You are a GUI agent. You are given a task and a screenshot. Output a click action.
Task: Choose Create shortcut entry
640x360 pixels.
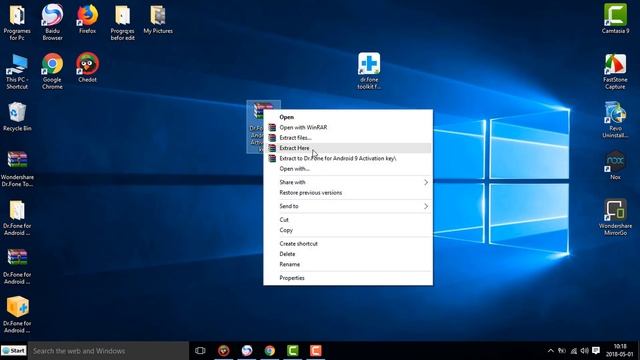(x=348, y=244)
